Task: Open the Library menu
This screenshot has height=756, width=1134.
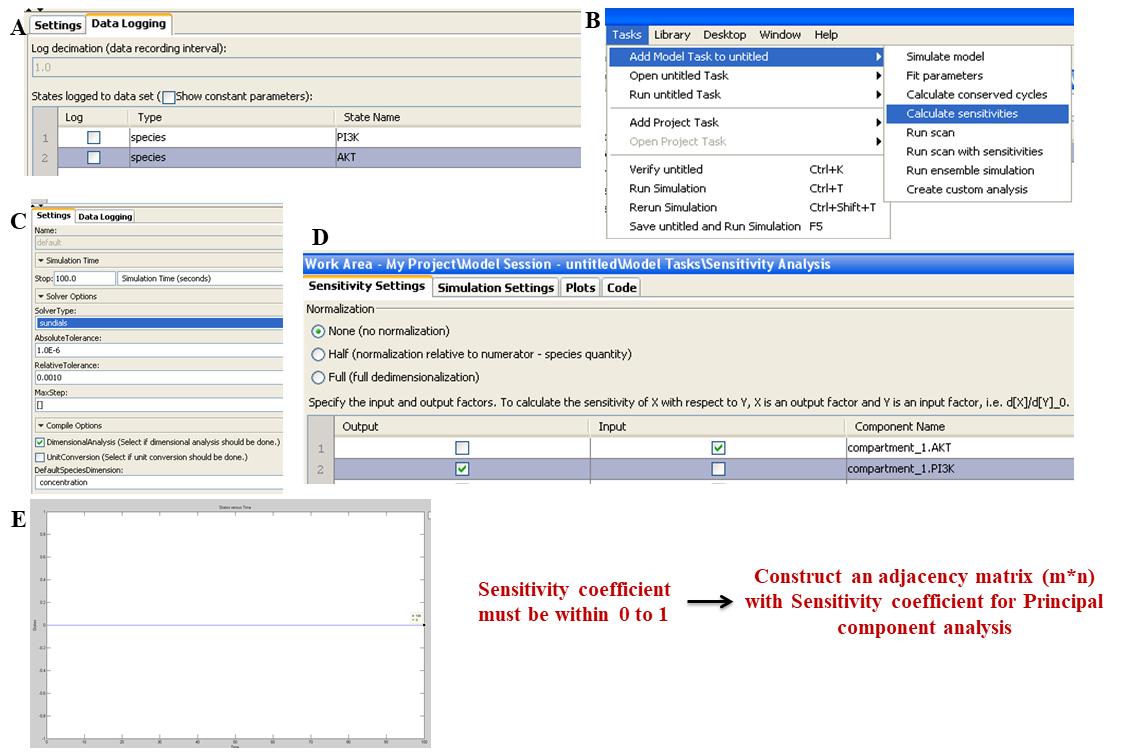Action: (672, 35)
